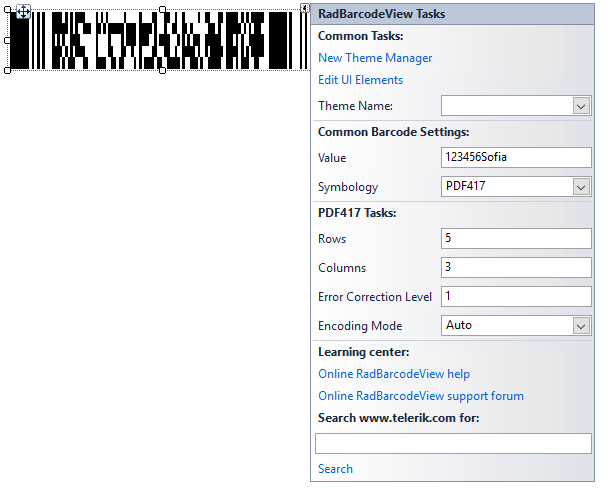This screenshot has width=602, height=496.
Task: Open Edit UI Elements link
Action: point(361,80)
